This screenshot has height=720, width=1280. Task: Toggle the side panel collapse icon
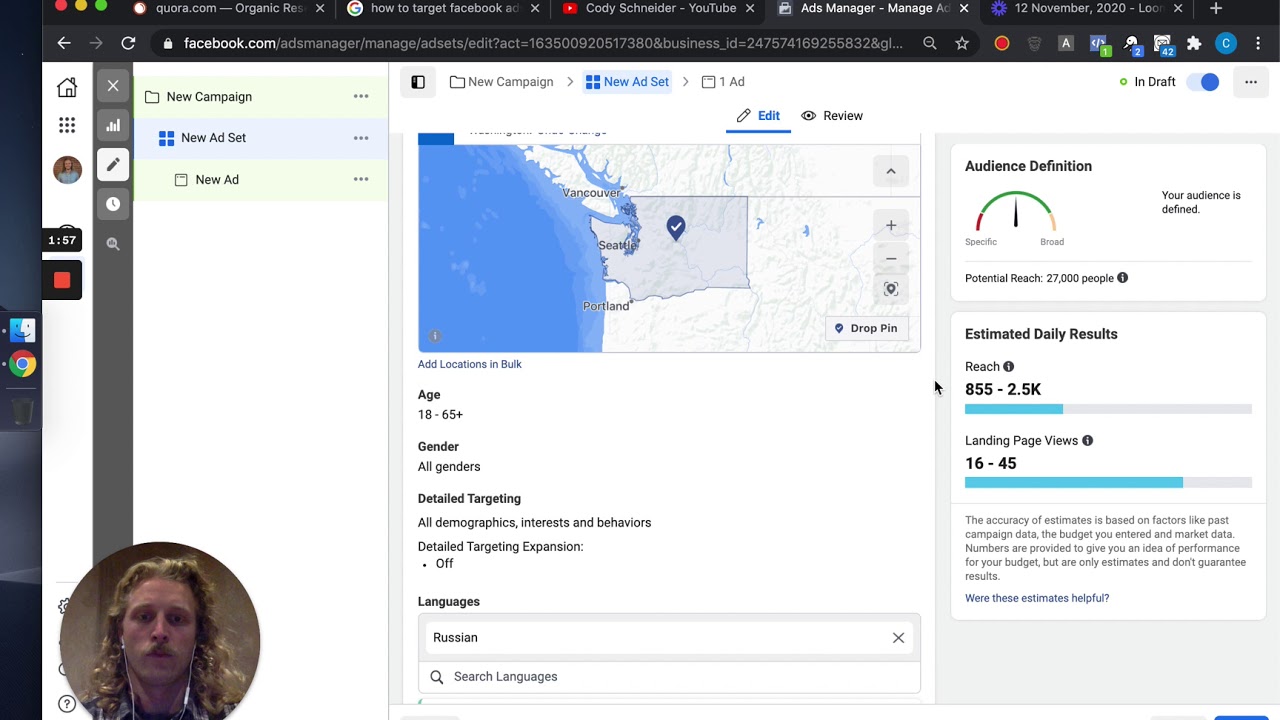(x=418, y=82)
